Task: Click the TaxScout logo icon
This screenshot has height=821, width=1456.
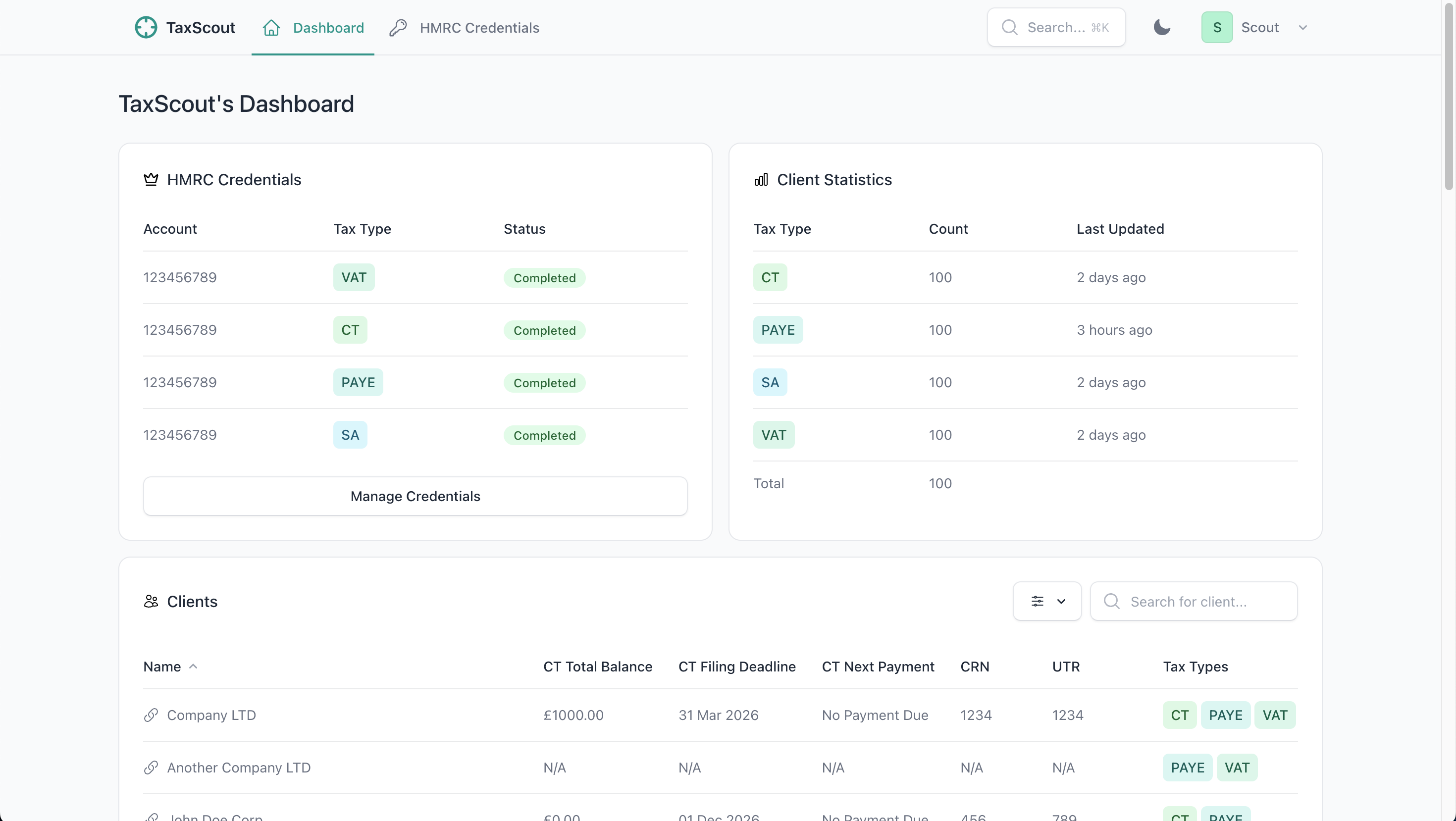Action: (x=146, y=27)
